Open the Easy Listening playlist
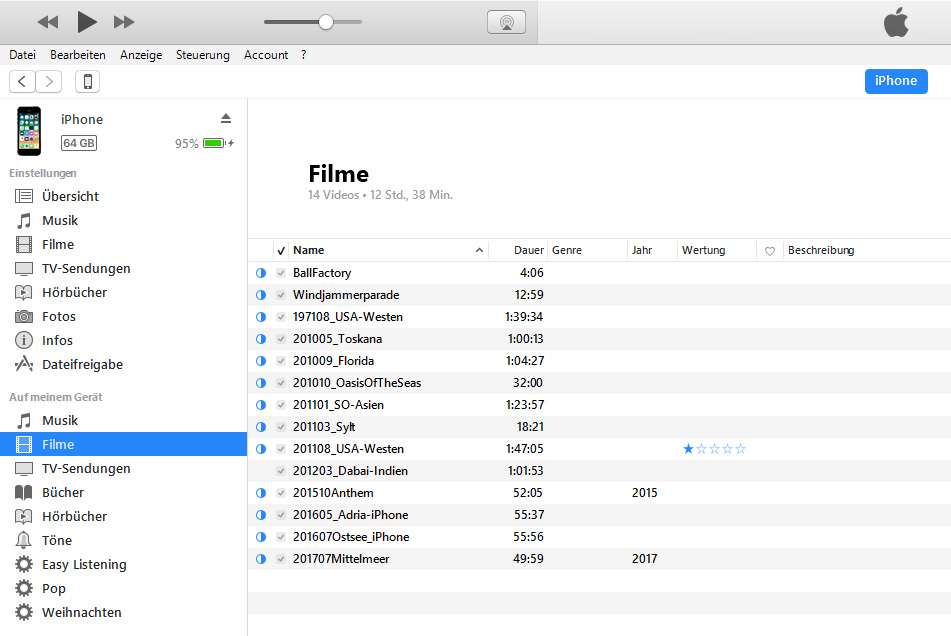 (124, 564)
